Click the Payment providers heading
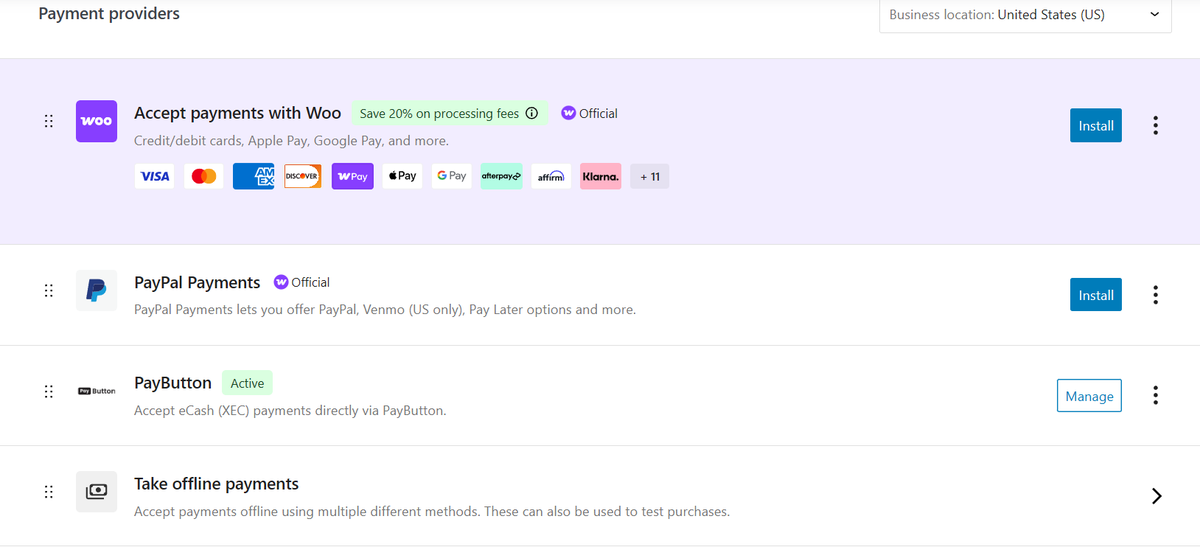This screenshot has width=1200, height=547. click(110, 14)
